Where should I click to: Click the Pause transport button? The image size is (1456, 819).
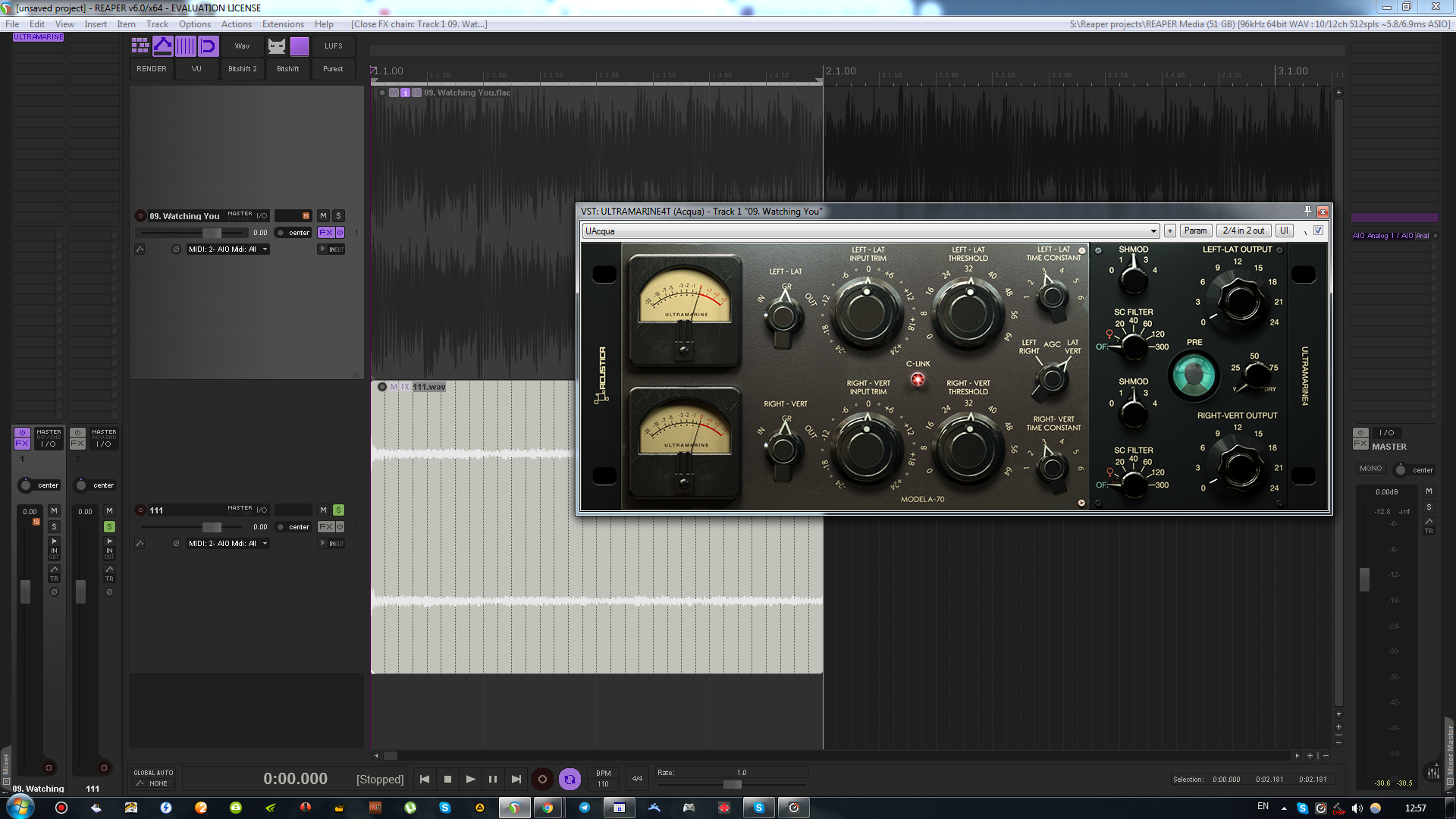click(493, 779)
